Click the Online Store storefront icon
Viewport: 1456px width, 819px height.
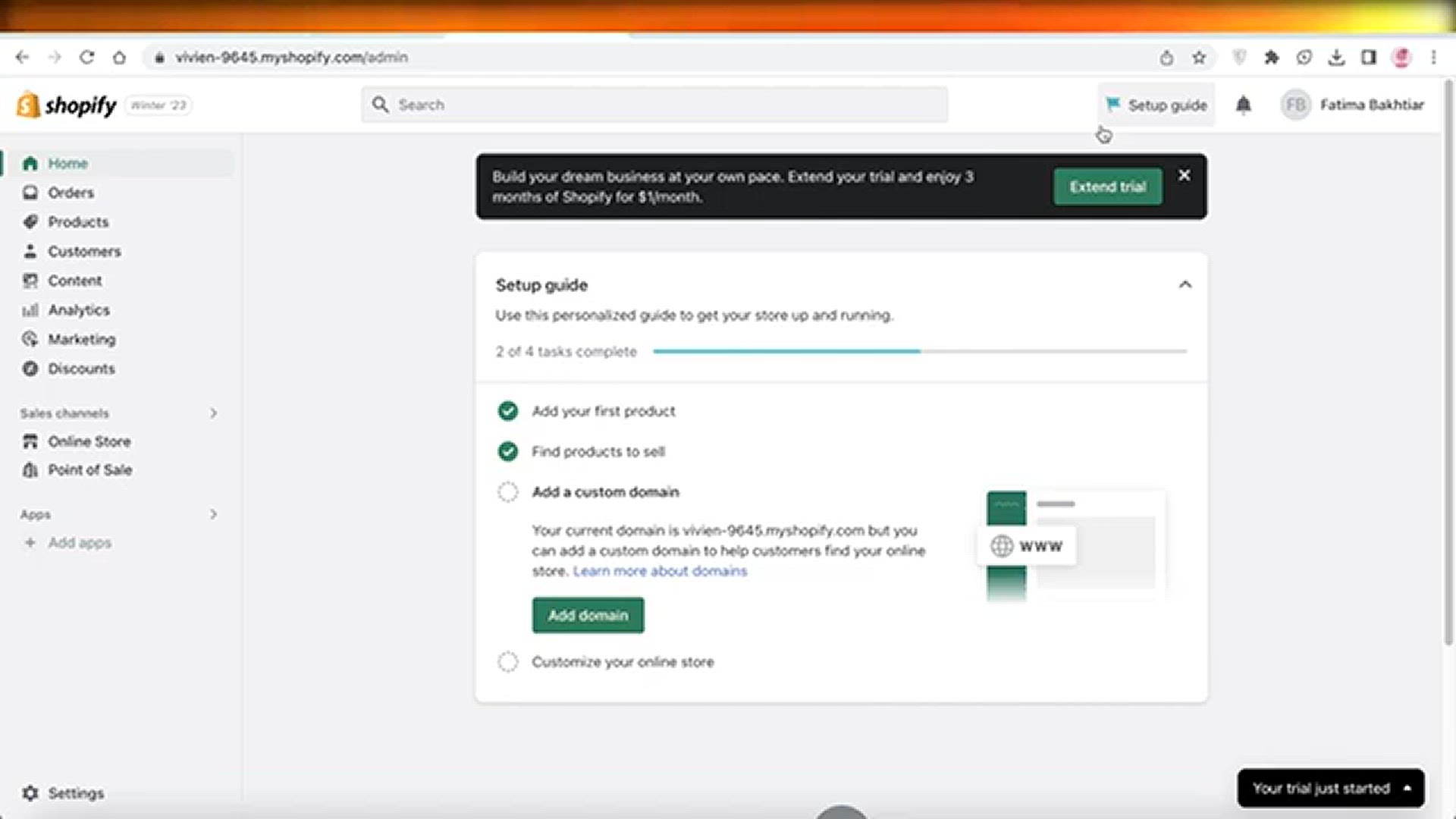[x=30, y=441]
